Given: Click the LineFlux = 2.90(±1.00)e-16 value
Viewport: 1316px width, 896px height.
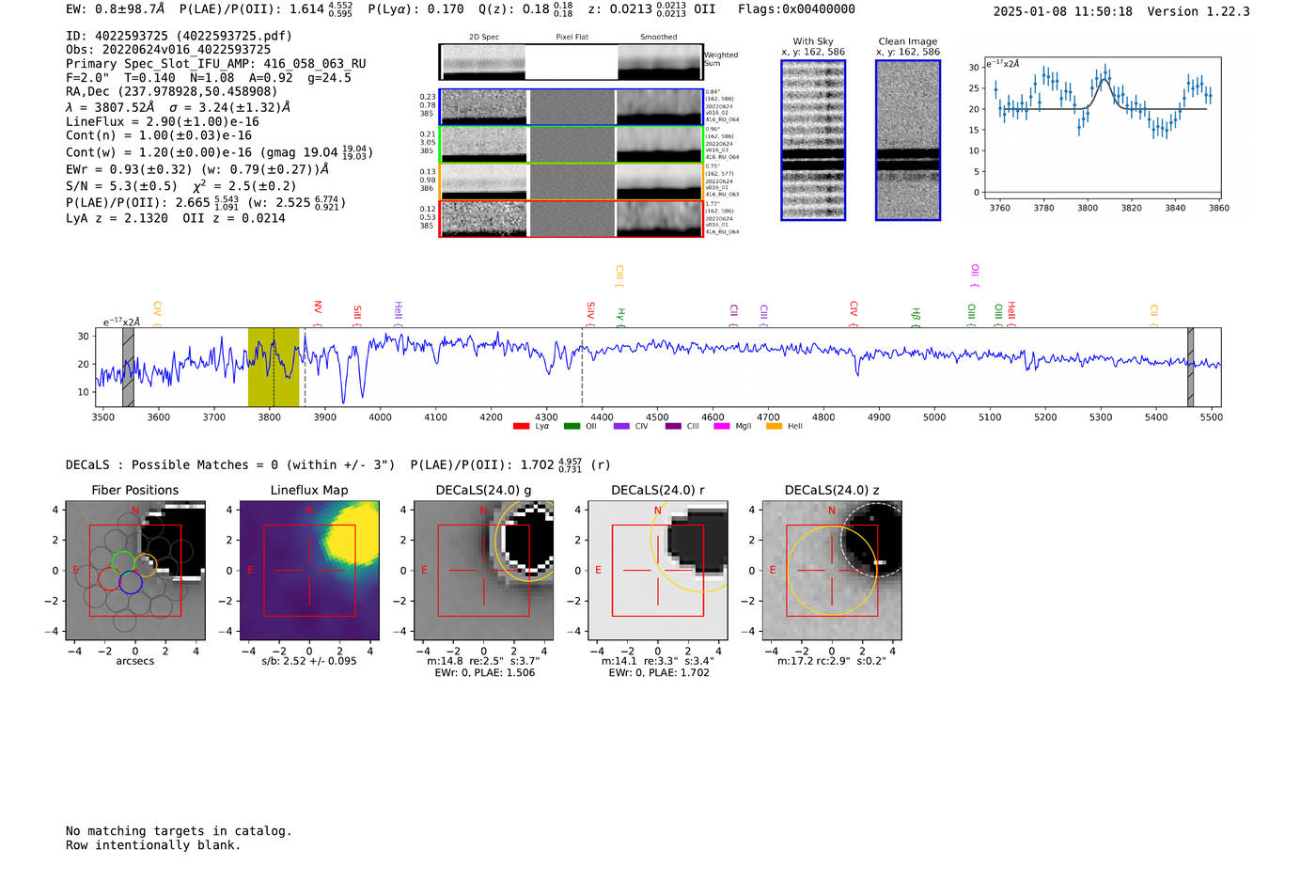Looking at the screenshot, I should point(163,122).
